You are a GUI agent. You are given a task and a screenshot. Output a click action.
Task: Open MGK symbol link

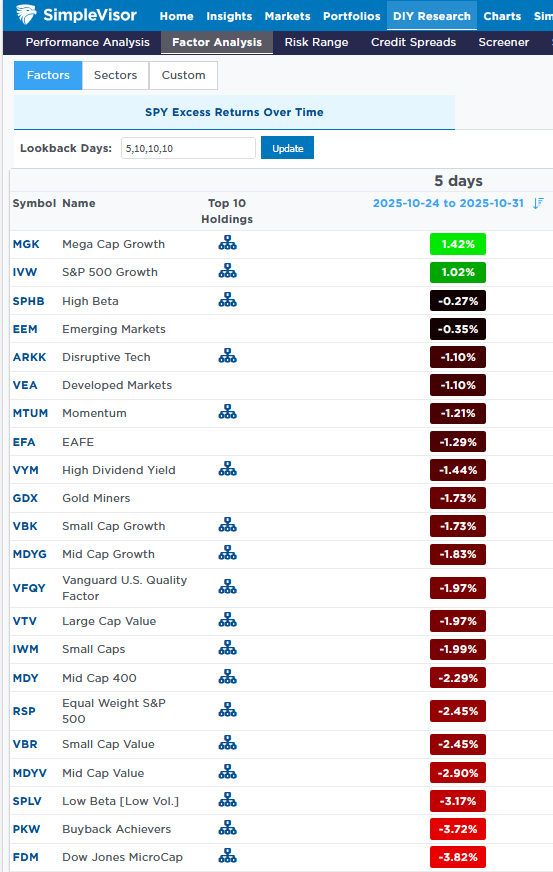click(26, 244)
